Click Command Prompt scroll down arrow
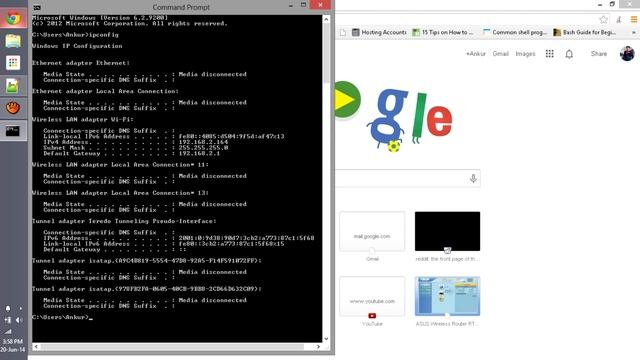Image resolution: width=640 pixels, height=360 pixels. tap(326, 339)
